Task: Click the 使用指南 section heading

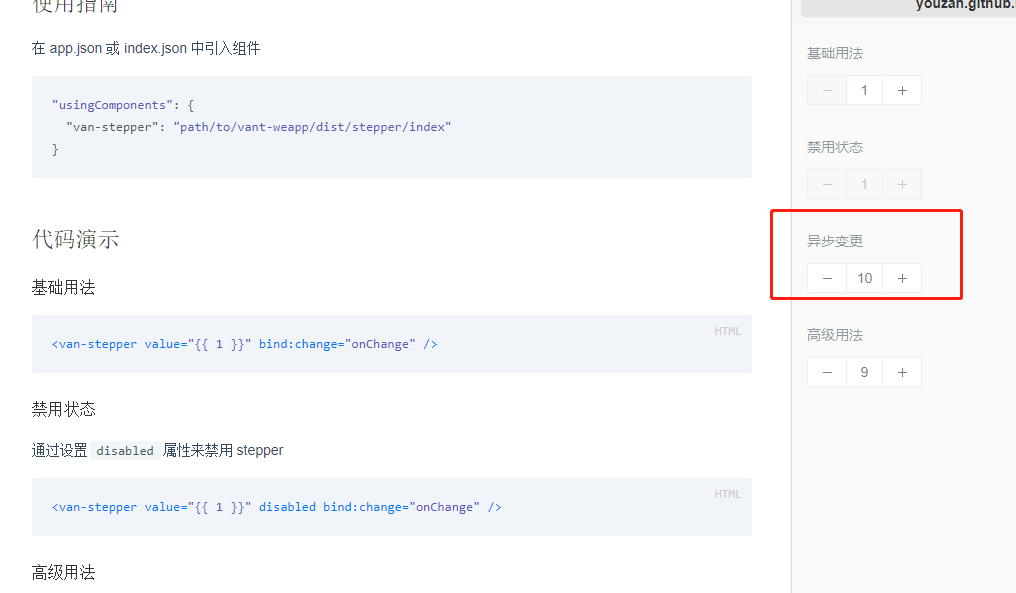Action: pyautogui.click(x=75, y=5)
